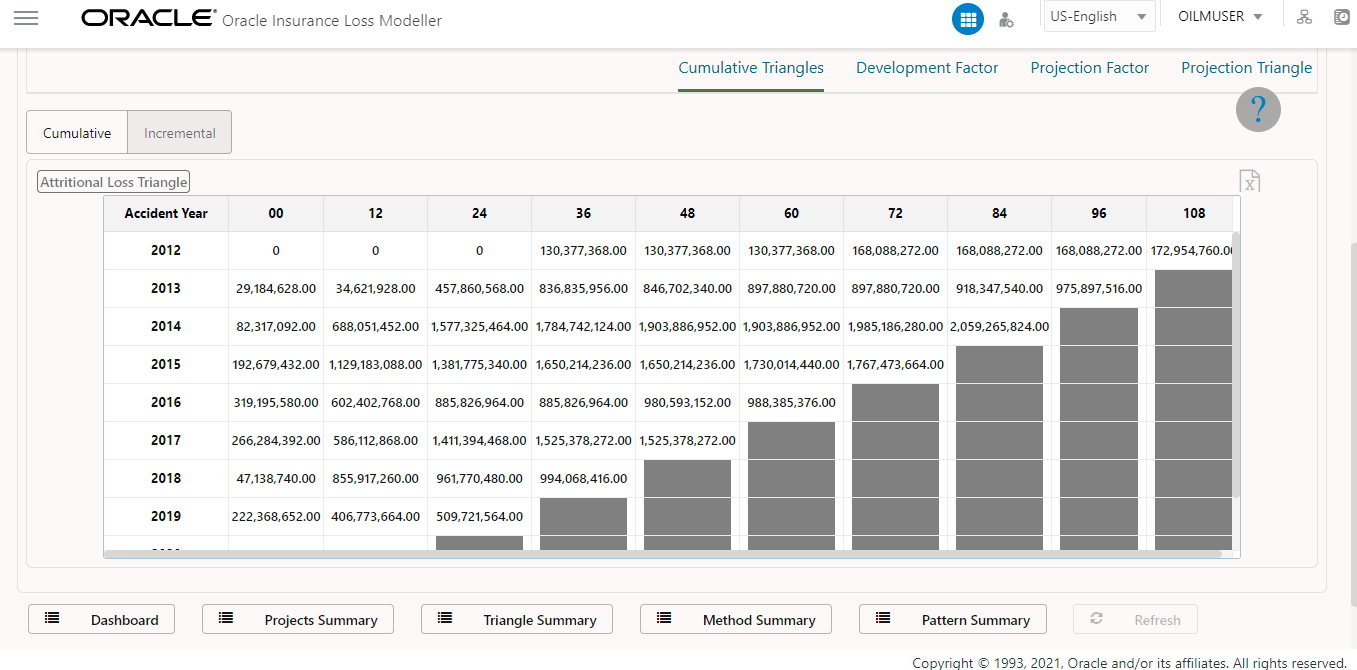Click the audit history clock icon top right
1357x670 pixels.
tap(1341, 17)
